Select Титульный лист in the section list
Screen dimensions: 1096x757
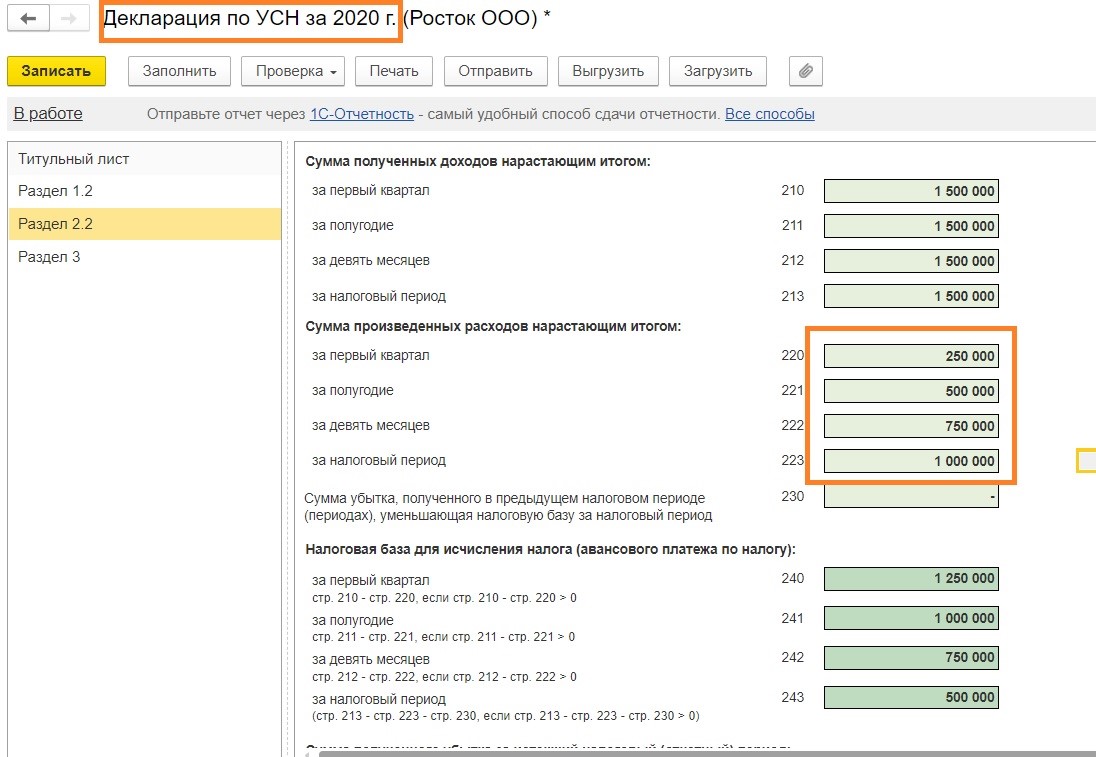pyautogui.click(x=74, y=159)
